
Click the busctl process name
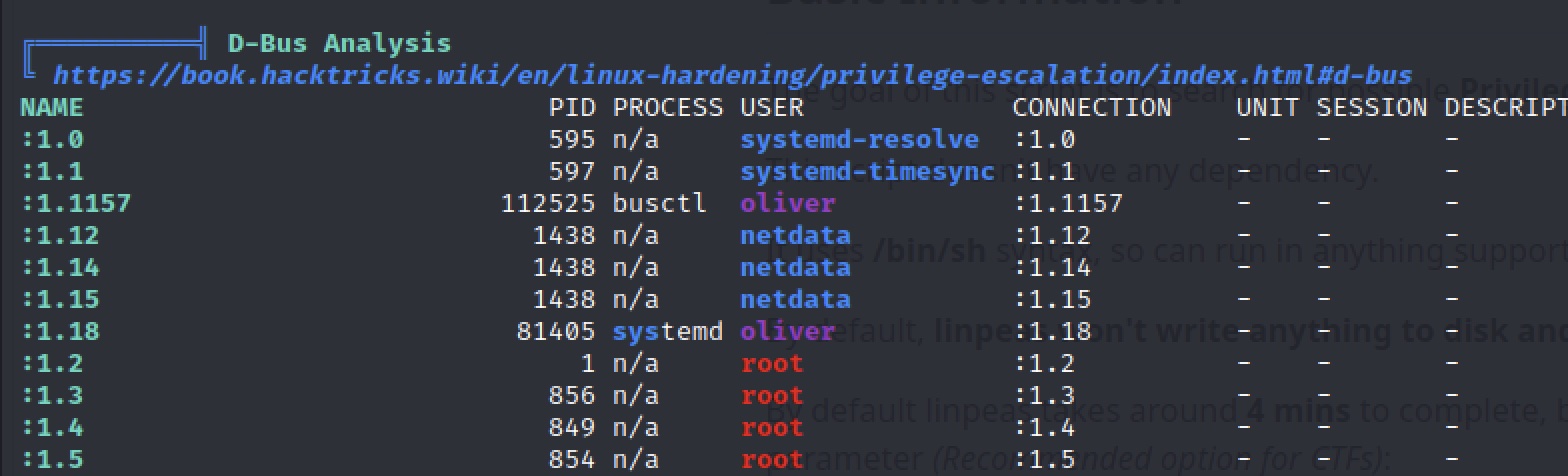click(x=660, y=203)
